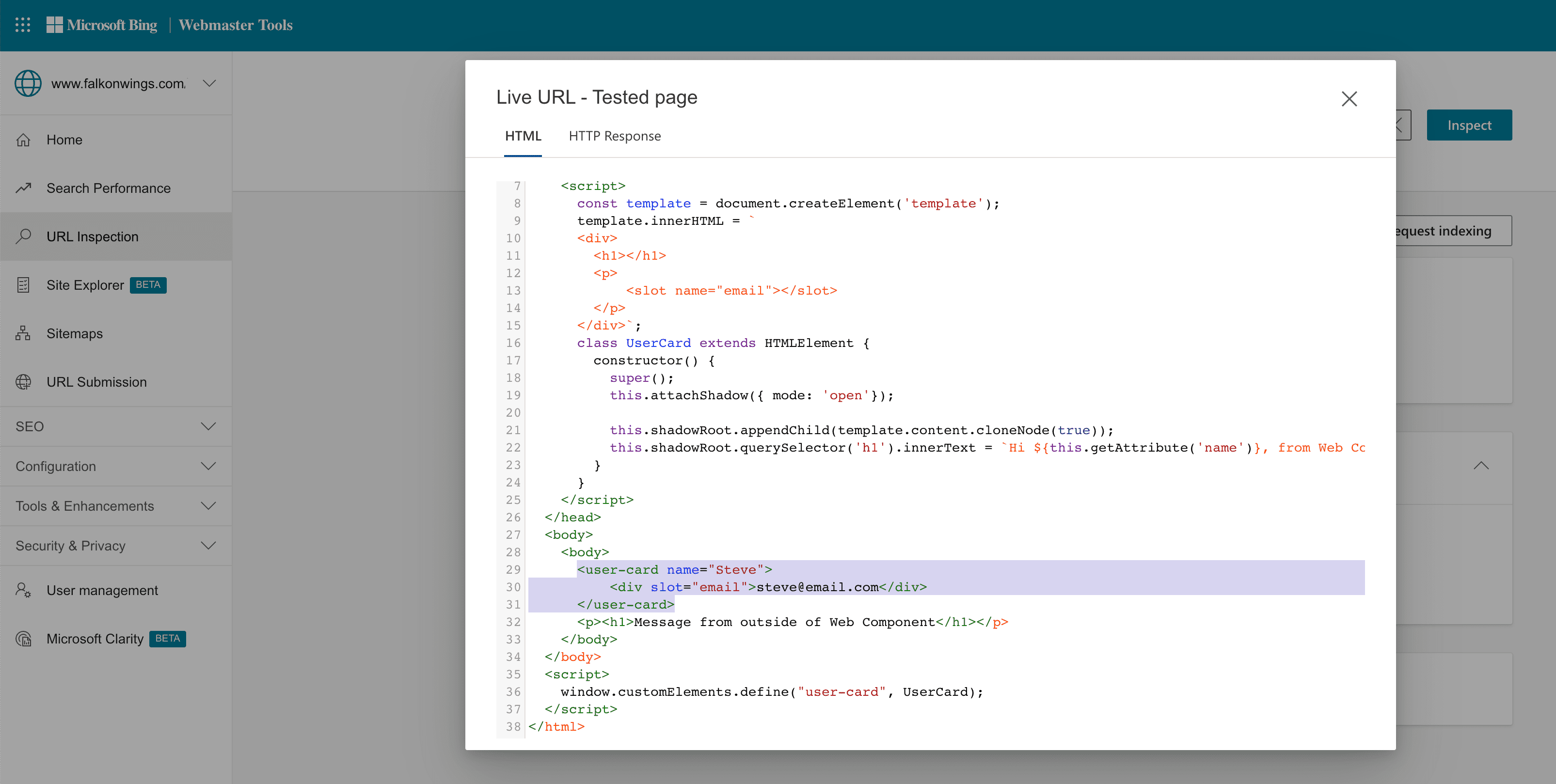Click the steve@email.com code line

[768, 587]
